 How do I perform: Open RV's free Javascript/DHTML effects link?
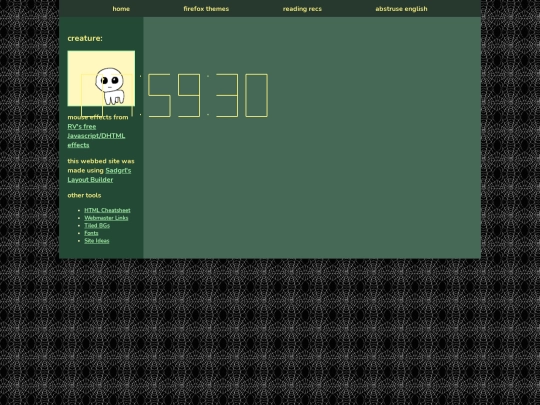pyautogui.click(x=96, y=136)
